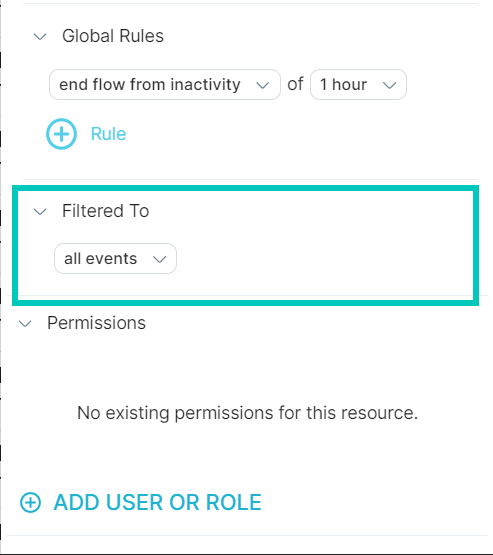Click the word of between rule dropdowns
This screenshot has width=493, height=555.
click(x=295, y=84)
